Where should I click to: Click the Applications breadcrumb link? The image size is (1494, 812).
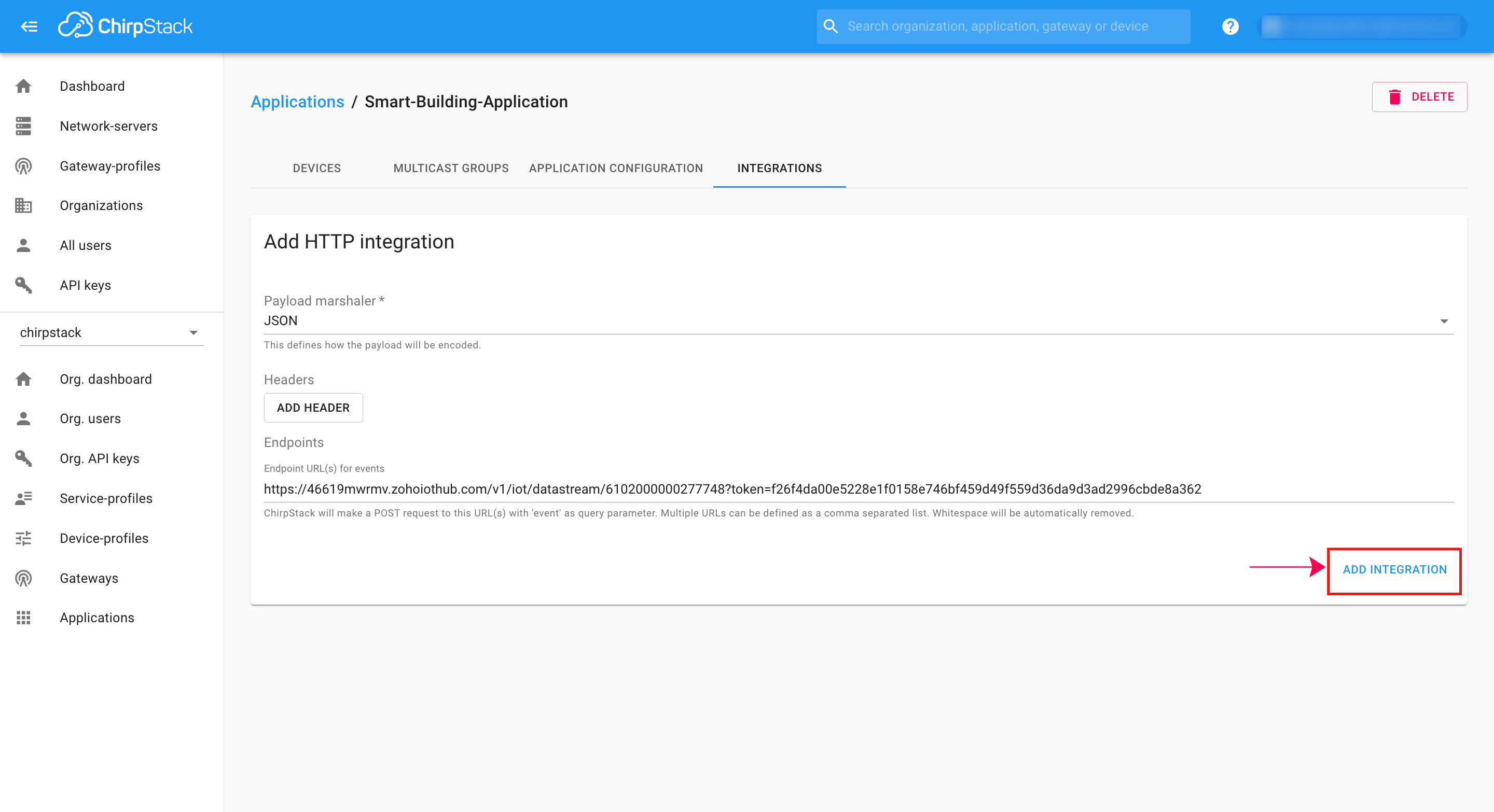(297, 102)
